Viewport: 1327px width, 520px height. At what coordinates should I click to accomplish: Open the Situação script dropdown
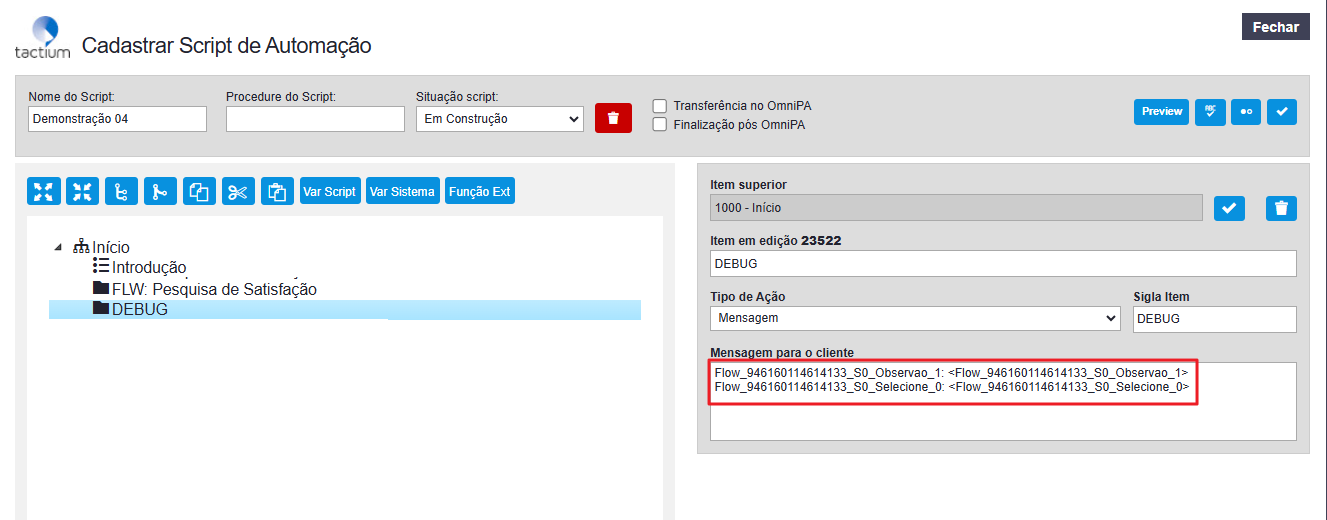[499, 119]
